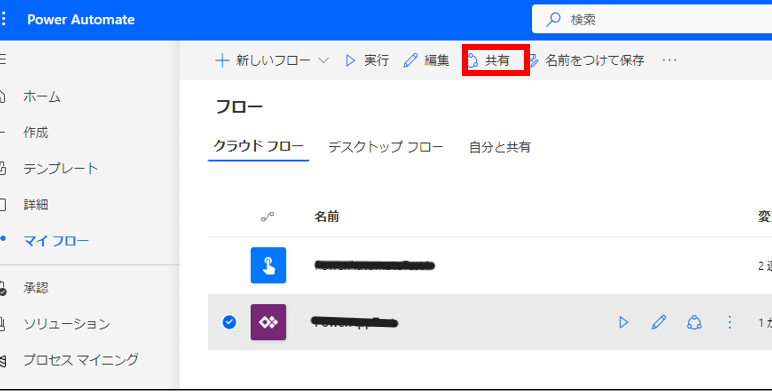
Task: Open more commands in selected flow row
Action: click(x=730, y=323)
